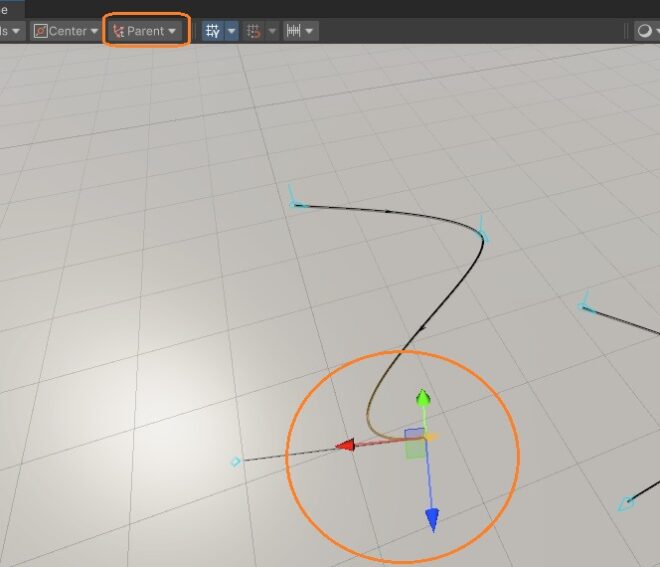Open the Center pivot mode dropdown

[x=65, y=31]
